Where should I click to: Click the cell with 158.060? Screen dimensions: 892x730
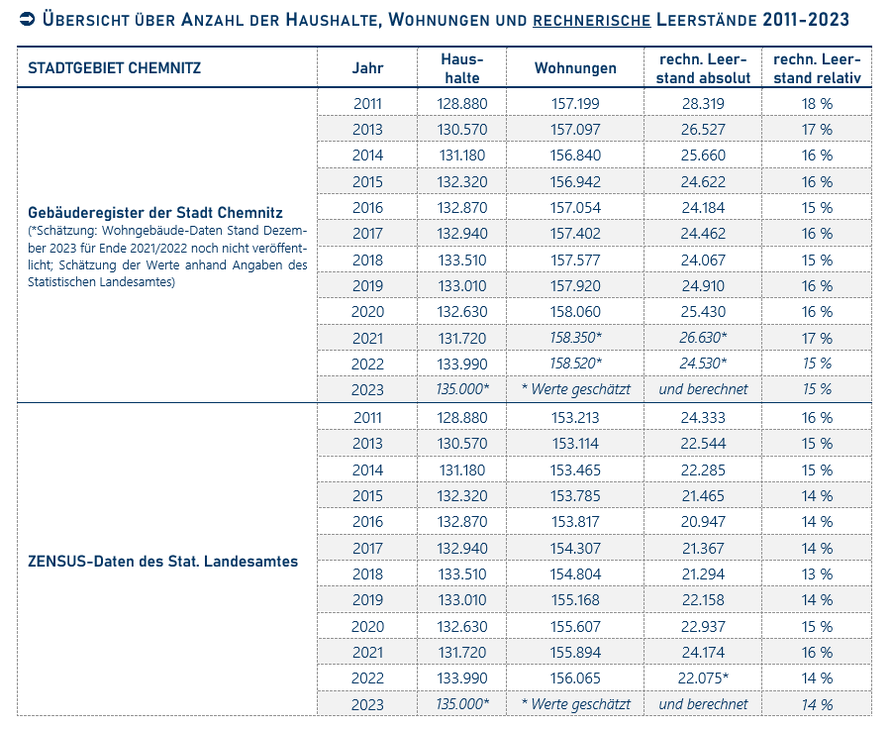pyautogui.click(x=575, y=312)
